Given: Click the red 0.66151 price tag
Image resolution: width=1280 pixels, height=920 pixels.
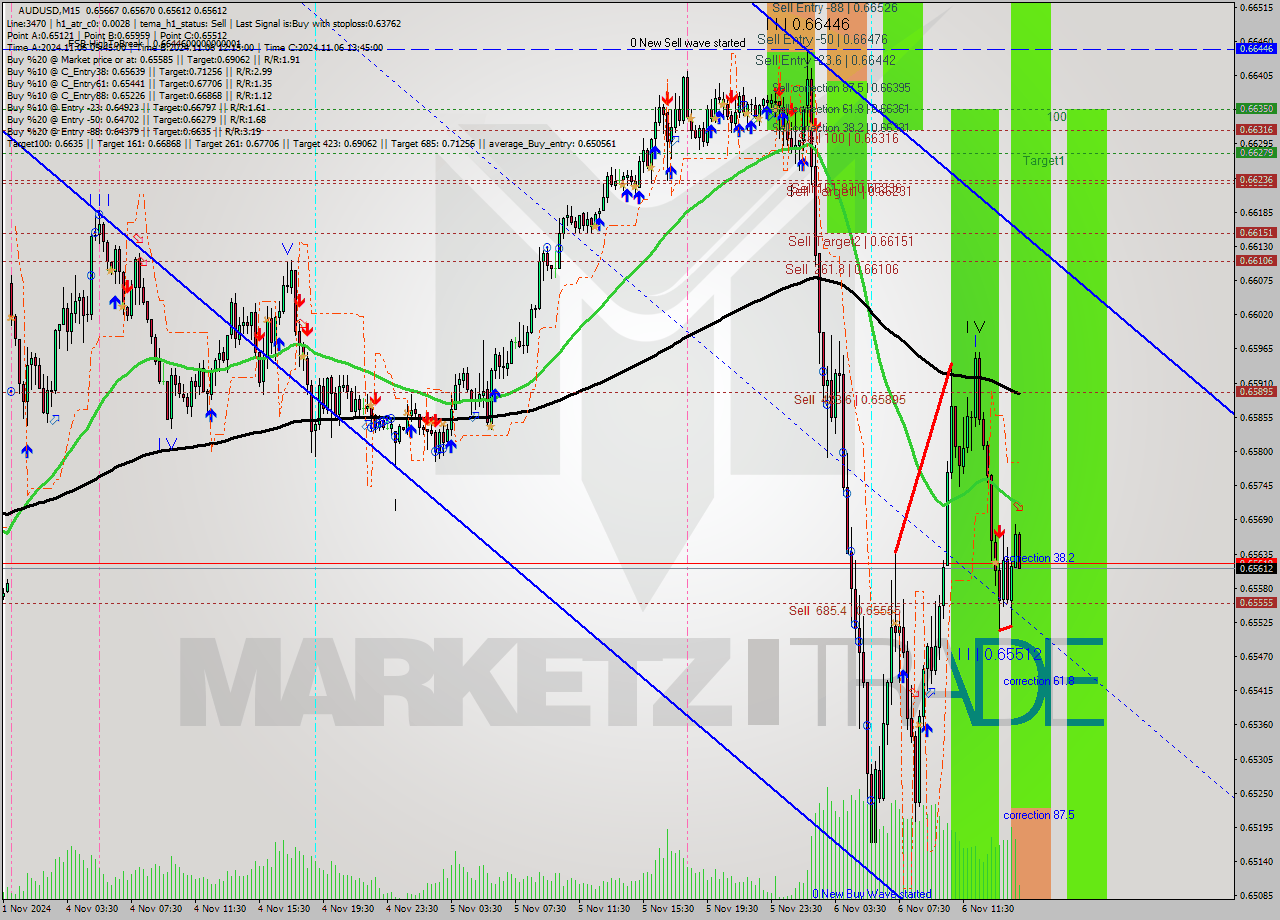Looking at the screenshot, I should pyautogui.click(x=1255, y=232).
